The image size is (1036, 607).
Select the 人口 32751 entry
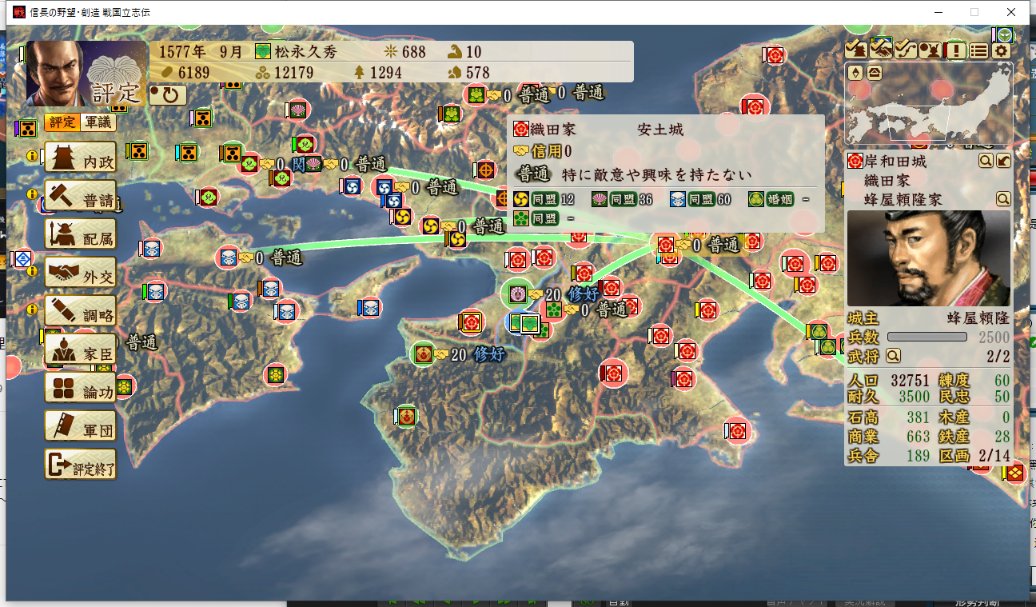(x=889, y=380)
